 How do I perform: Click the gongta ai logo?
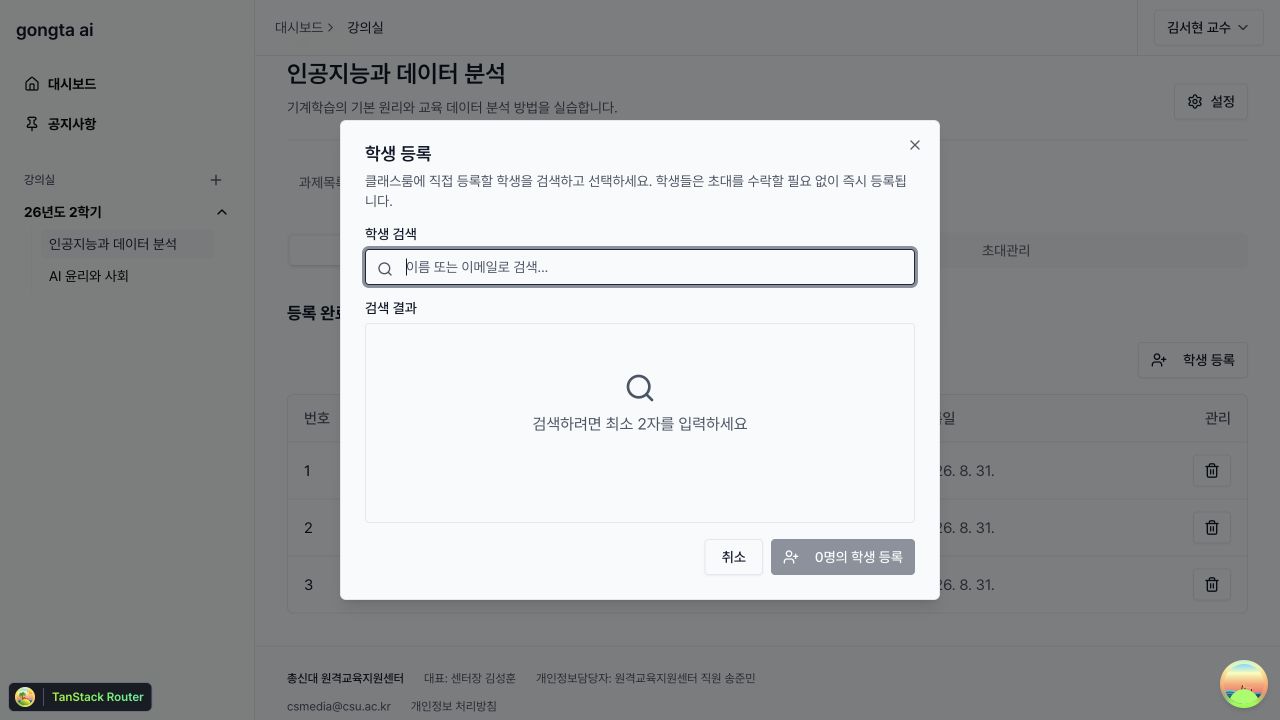(55, 30)
